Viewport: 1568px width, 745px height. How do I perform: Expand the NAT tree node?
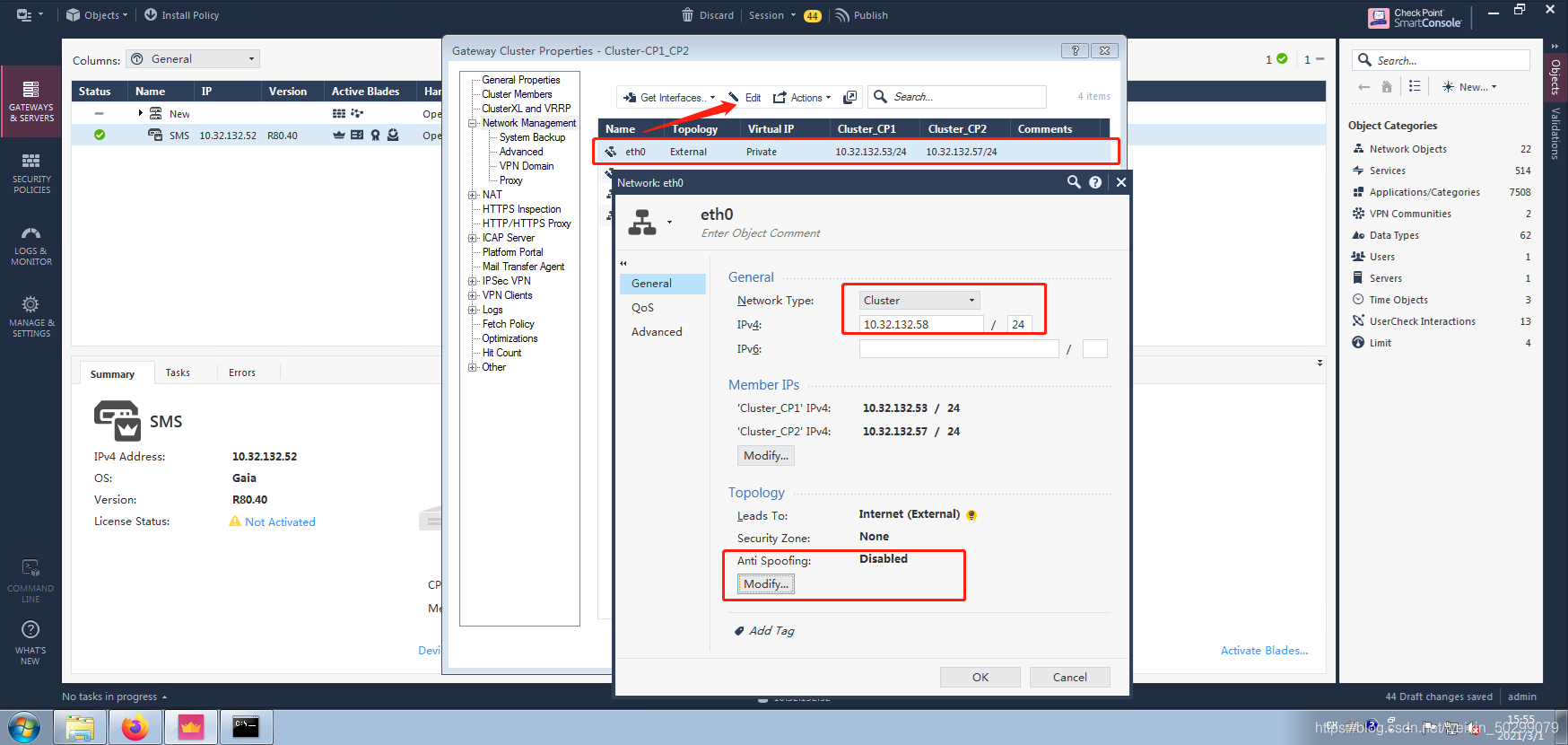(x=472, y=195)
